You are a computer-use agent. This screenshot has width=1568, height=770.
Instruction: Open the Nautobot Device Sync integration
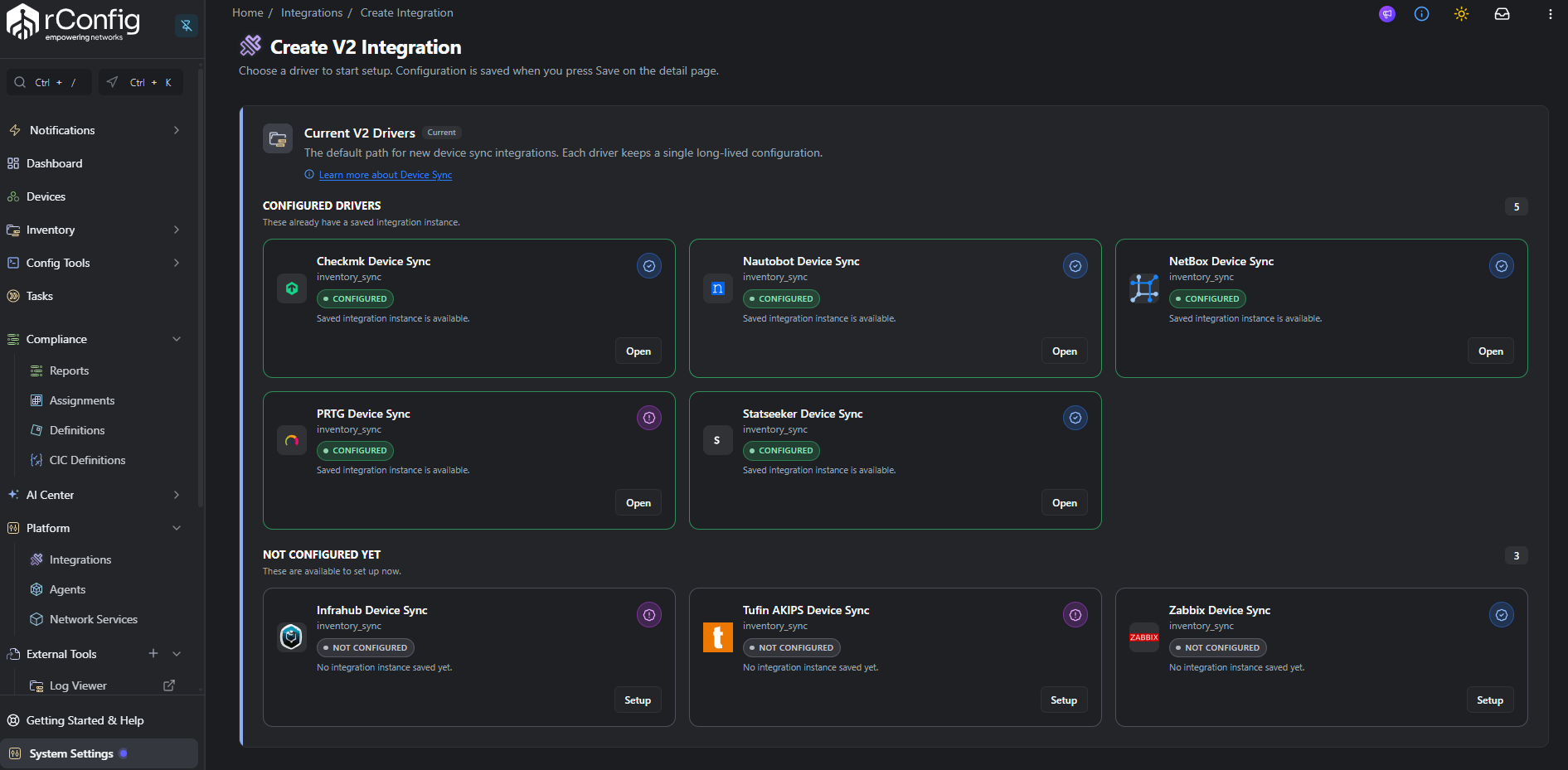click(x=1065, y=351)
